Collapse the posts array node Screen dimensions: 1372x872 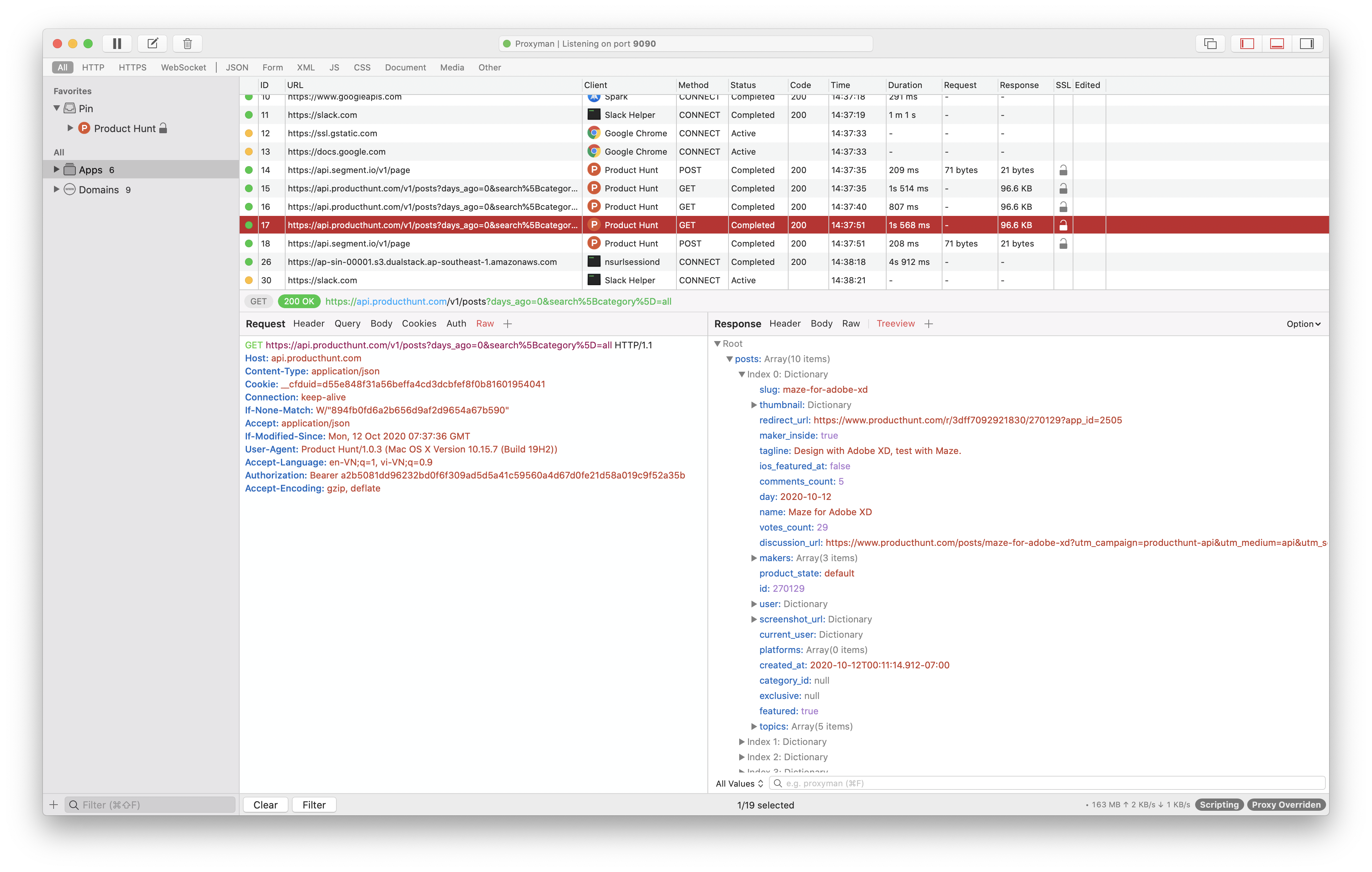729,359
